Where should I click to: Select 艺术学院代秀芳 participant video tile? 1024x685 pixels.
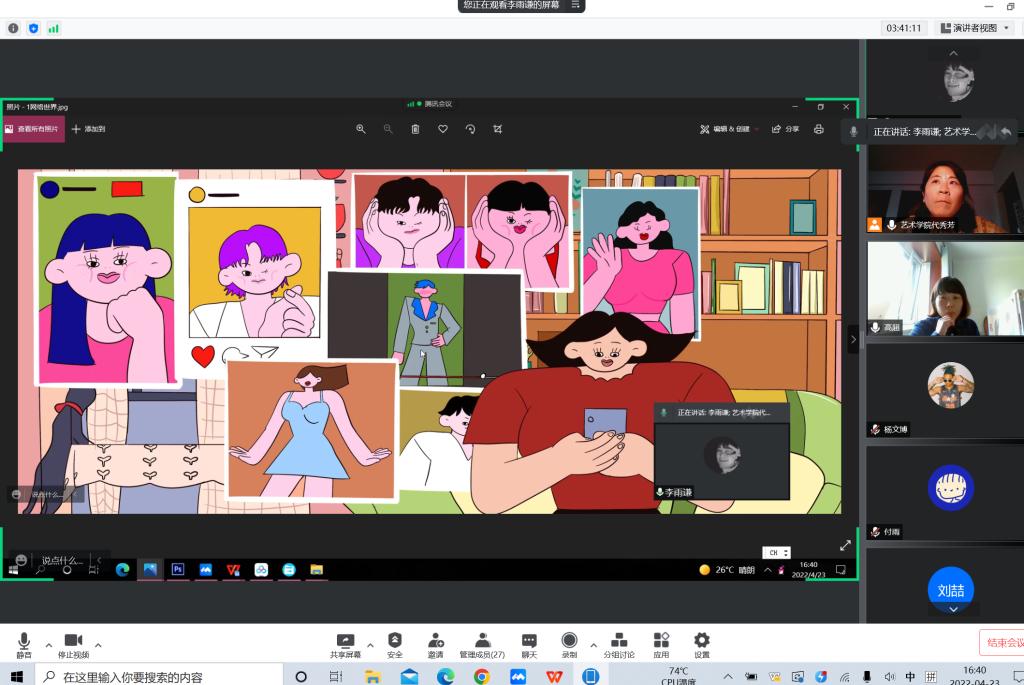[x=945, y=189]
